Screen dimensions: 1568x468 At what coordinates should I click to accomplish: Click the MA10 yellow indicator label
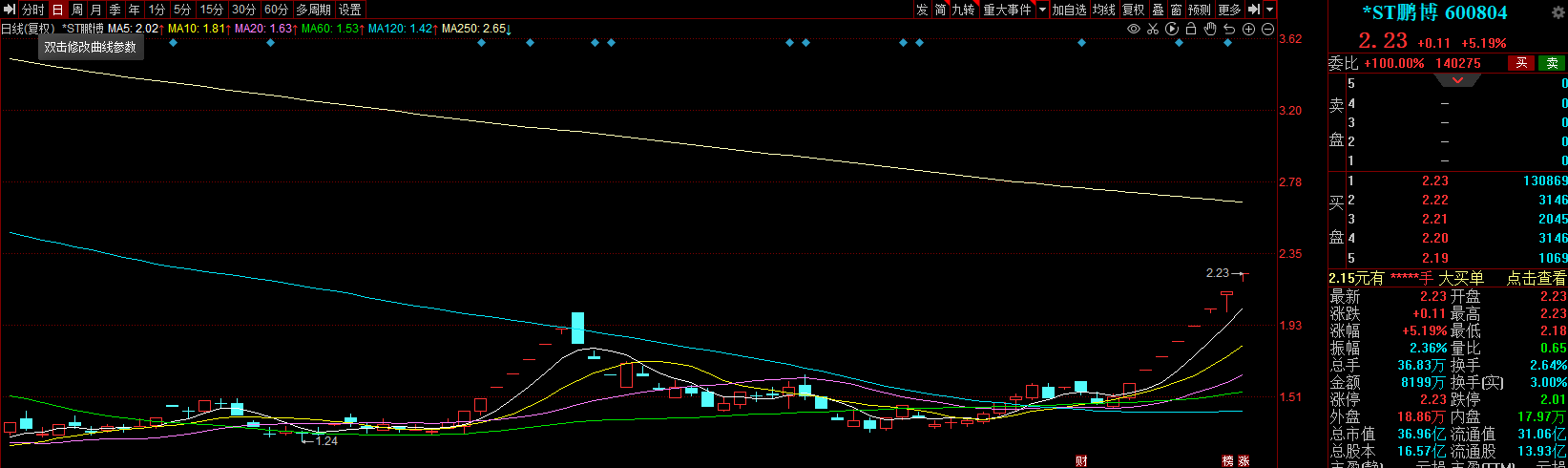click(196, 29)
